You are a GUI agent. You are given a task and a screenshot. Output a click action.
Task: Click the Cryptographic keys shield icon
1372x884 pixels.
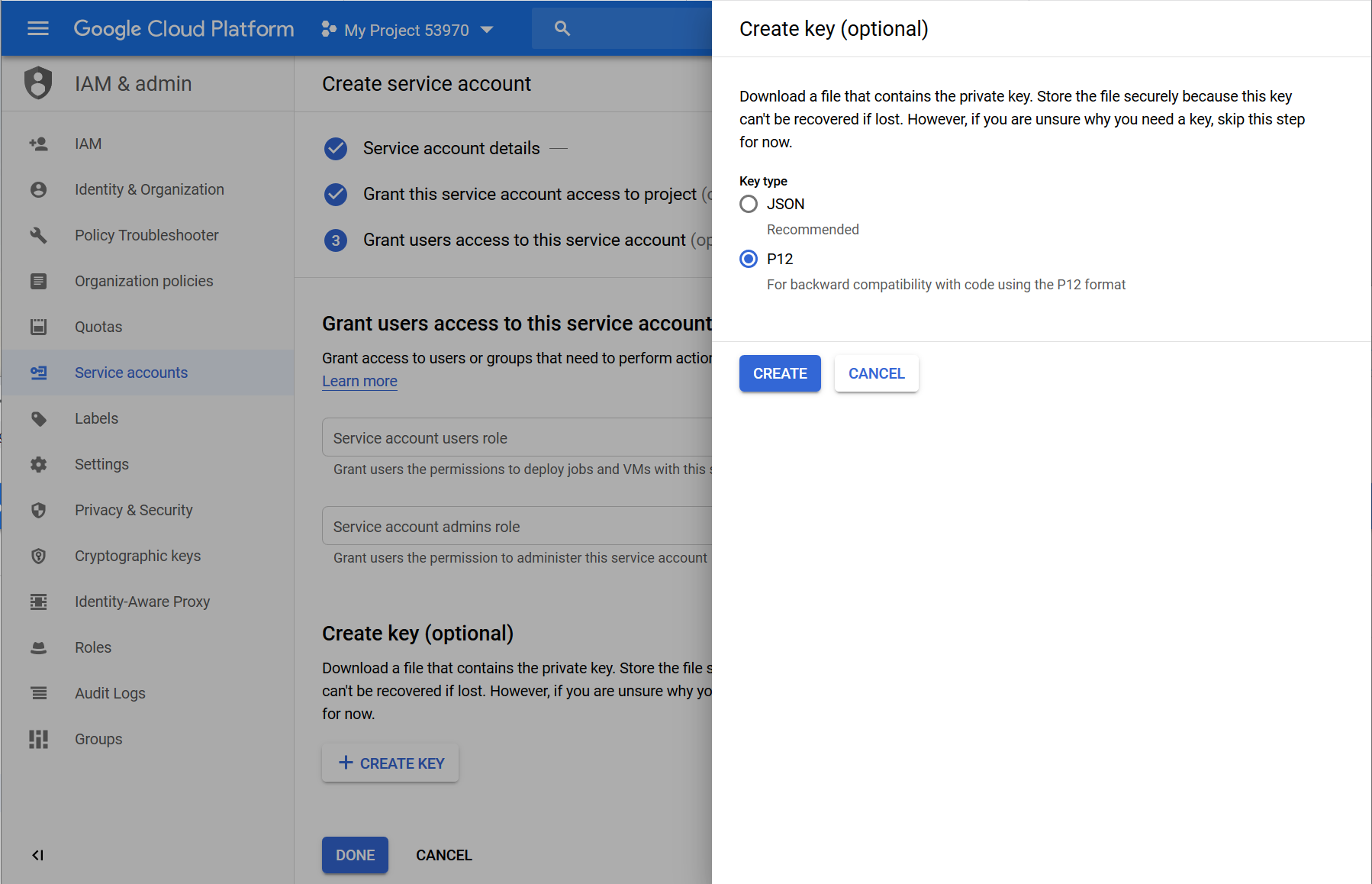point(38,556)
